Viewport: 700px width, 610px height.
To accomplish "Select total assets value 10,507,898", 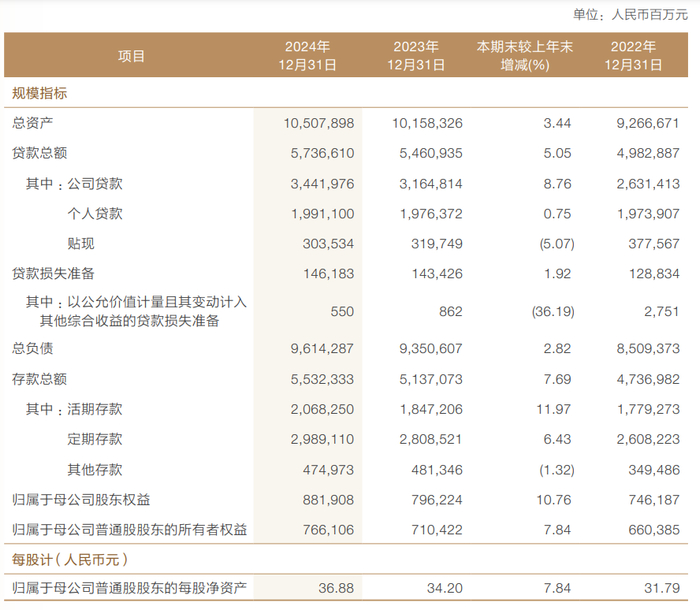I will tap(319, 123).
